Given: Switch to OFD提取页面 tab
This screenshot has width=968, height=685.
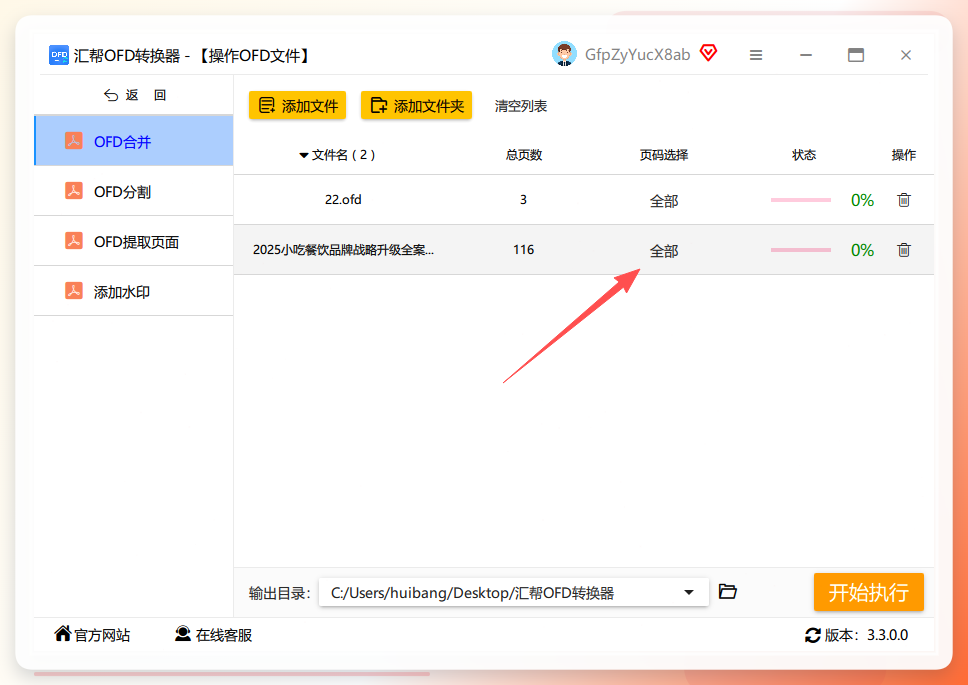Looking at the screenshot, I should point(134,241).
